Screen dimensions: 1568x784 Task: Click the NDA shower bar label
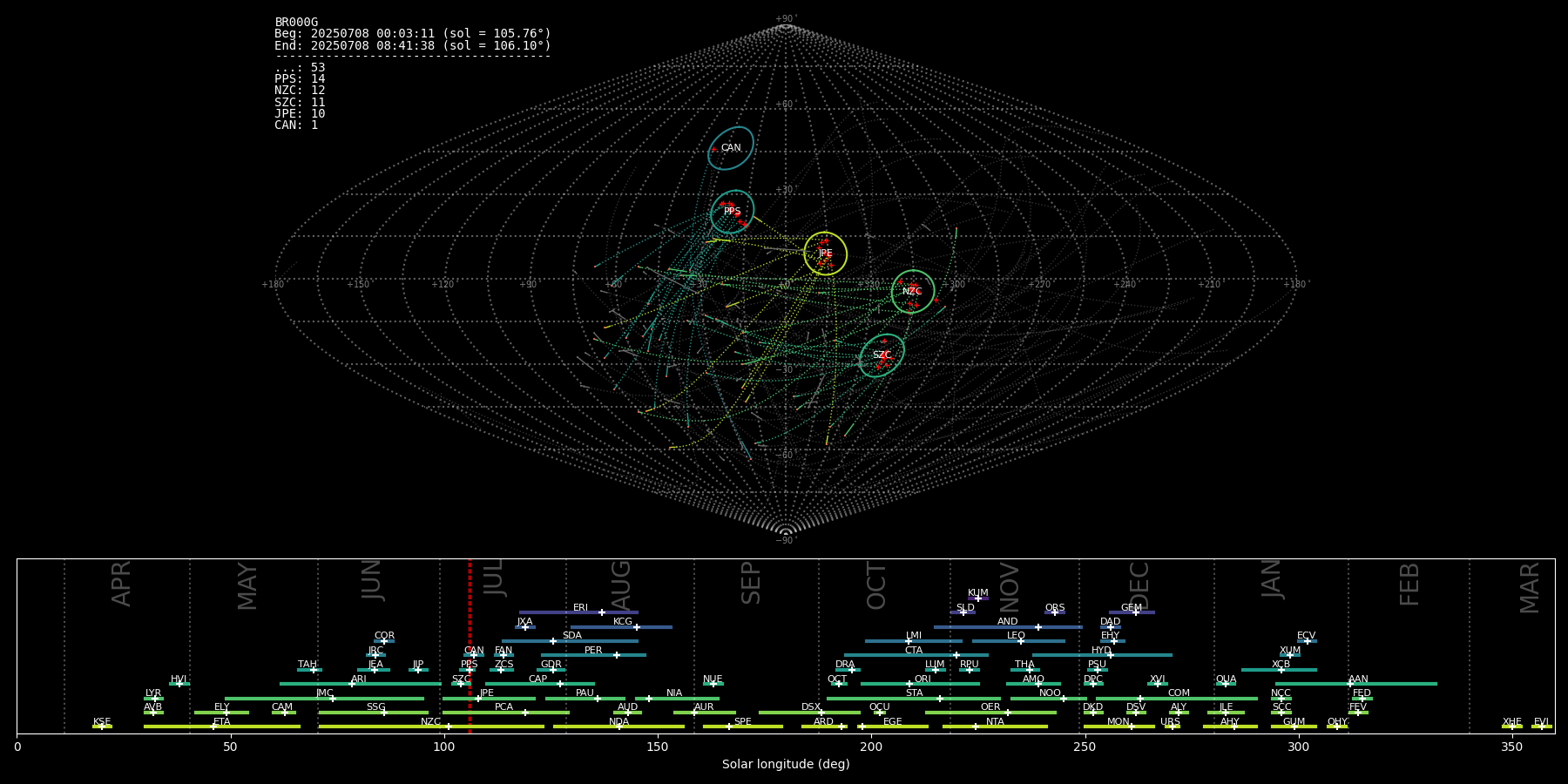coord(618,722)
